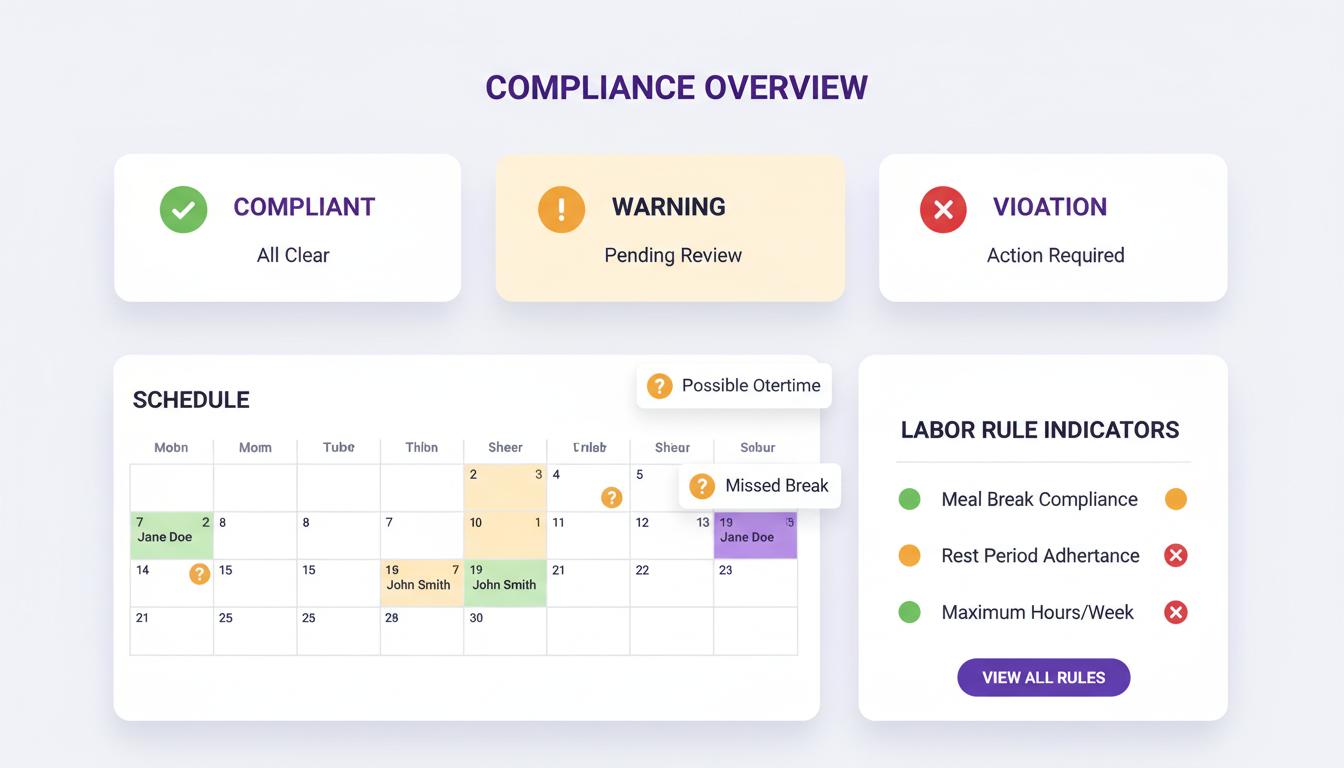Open the Warning Pending Review card

[670, 228]
